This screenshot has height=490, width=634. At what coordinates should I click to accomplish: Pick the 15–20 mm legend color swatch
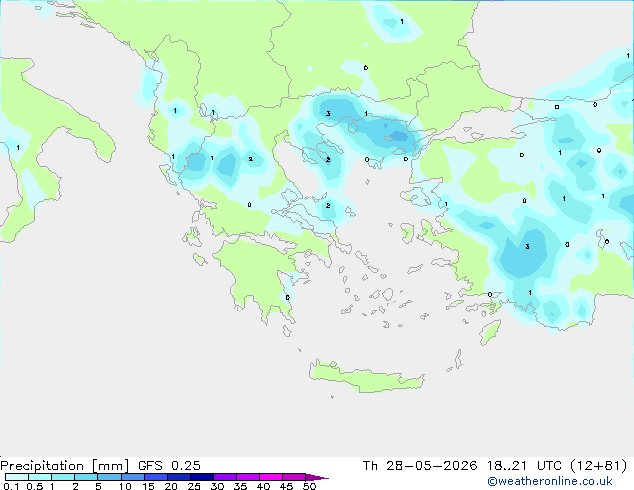155,477
